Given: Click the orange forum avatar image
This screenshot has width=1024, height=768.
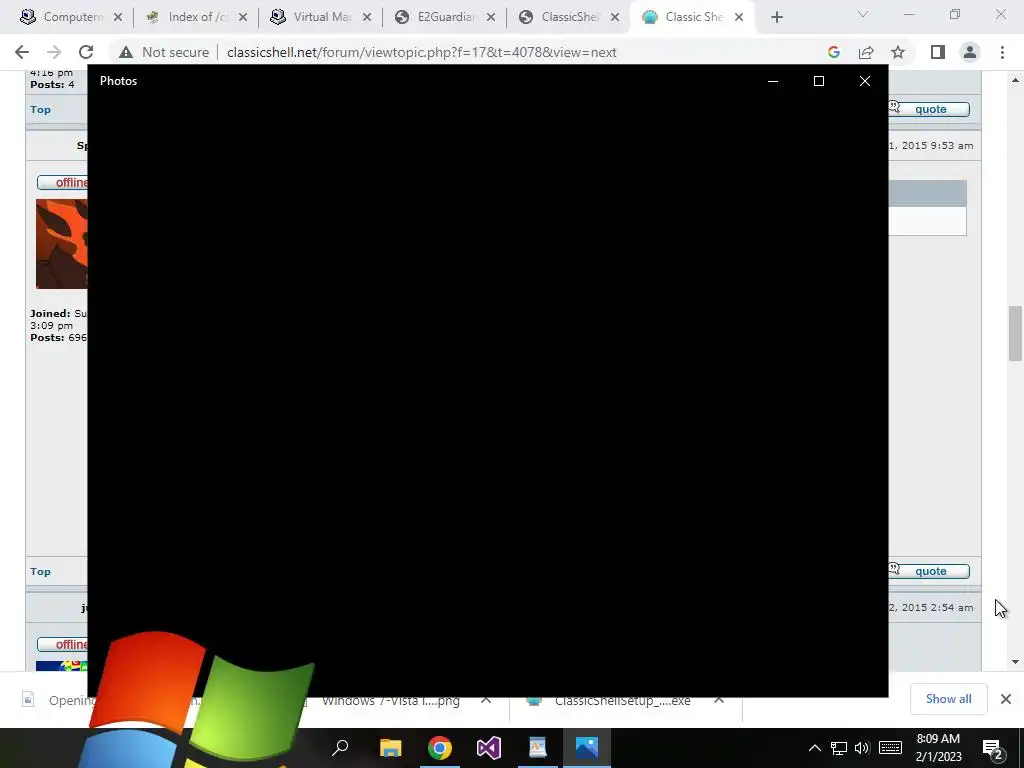Looking at the screenshot, I should click(61, 244).
